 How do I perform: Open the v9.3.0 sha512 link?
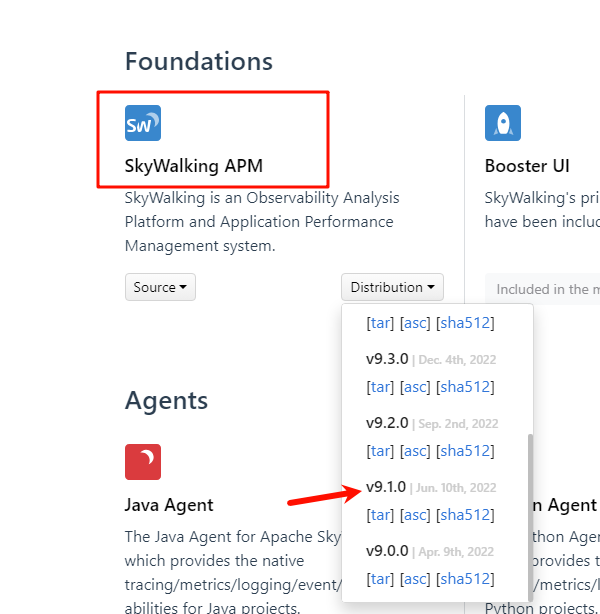(465, 387)
